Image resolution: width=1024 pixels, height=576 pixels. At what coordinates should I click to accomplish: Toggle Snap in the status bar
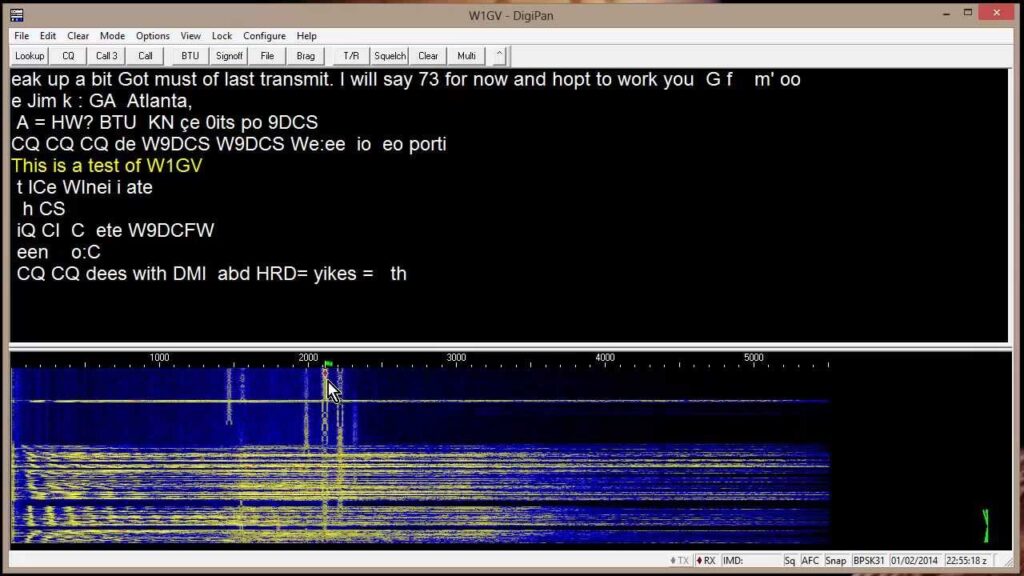click(835, 560)
